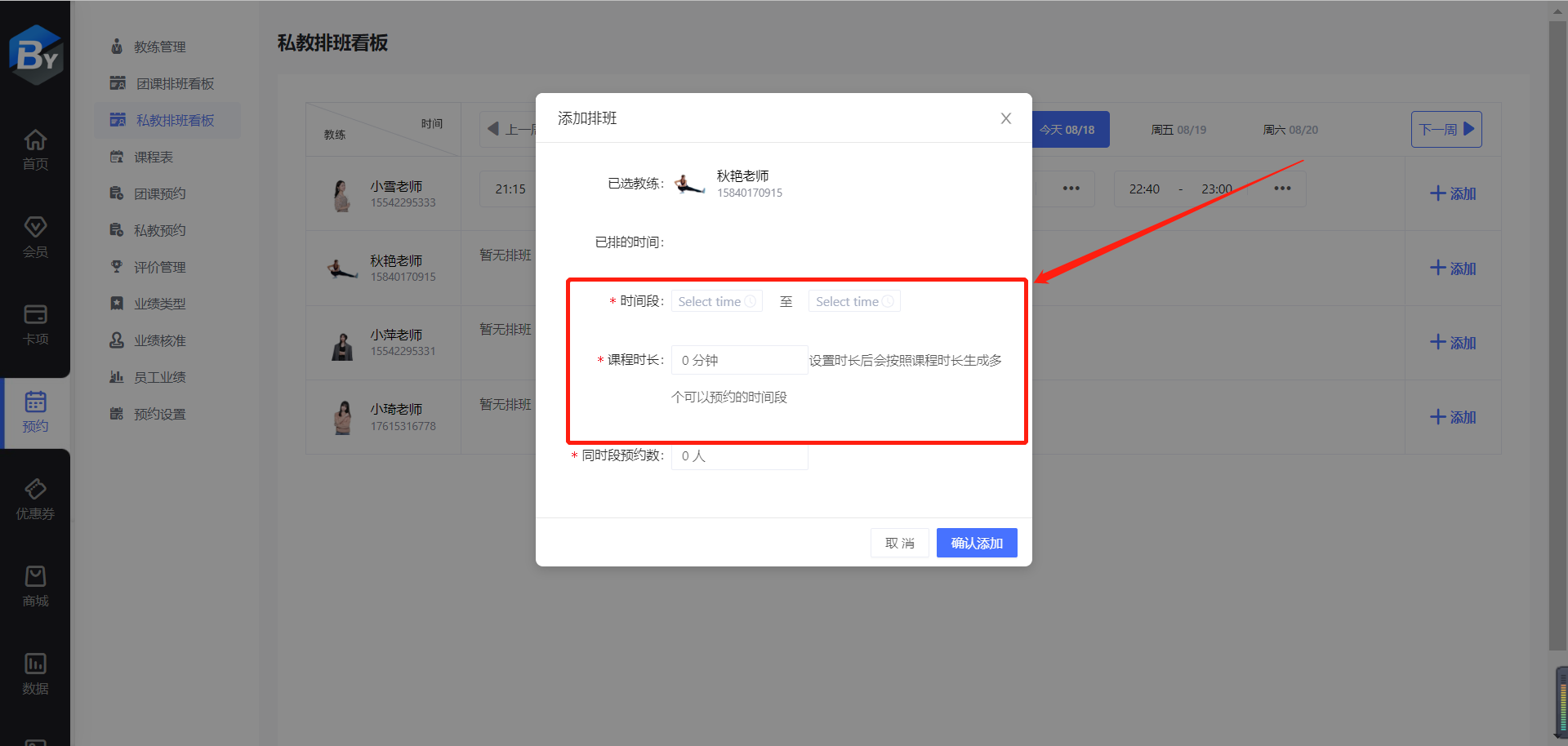Click the plus 添加 icon for 秋艳老师 row

click(1453, 268)
